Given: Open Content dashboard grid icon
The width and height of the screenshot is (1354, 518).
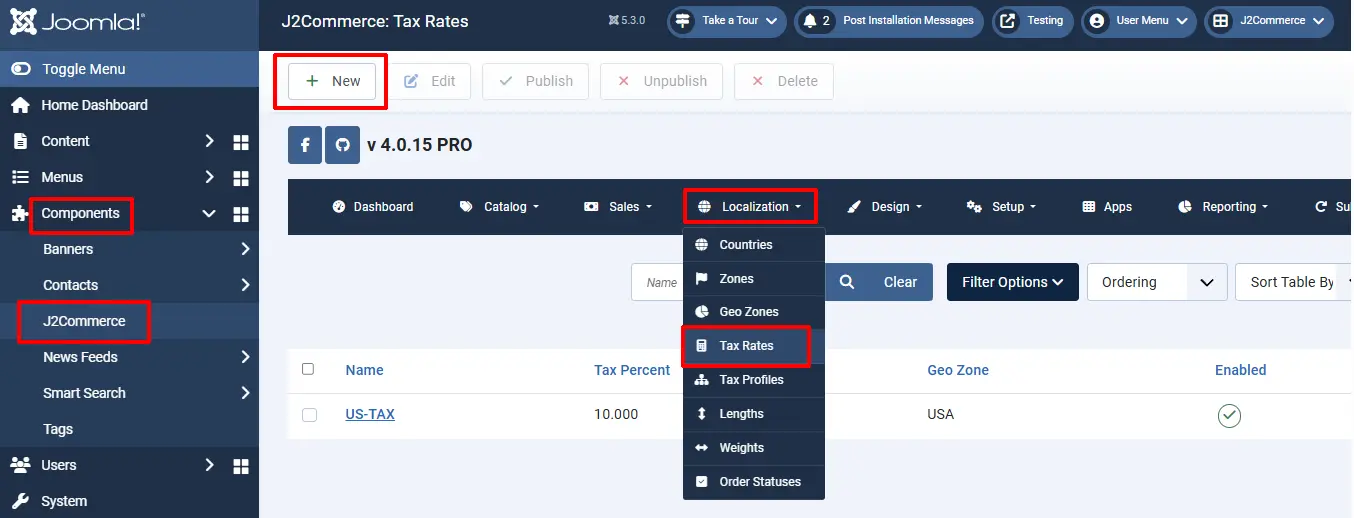Looking at the screenshot, I should 241,142.
